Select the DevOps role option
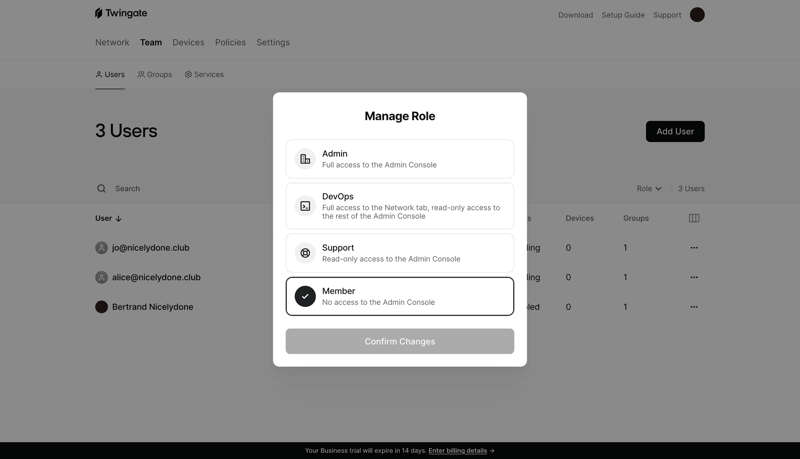 pyautogui.click(x=400, y=206)
